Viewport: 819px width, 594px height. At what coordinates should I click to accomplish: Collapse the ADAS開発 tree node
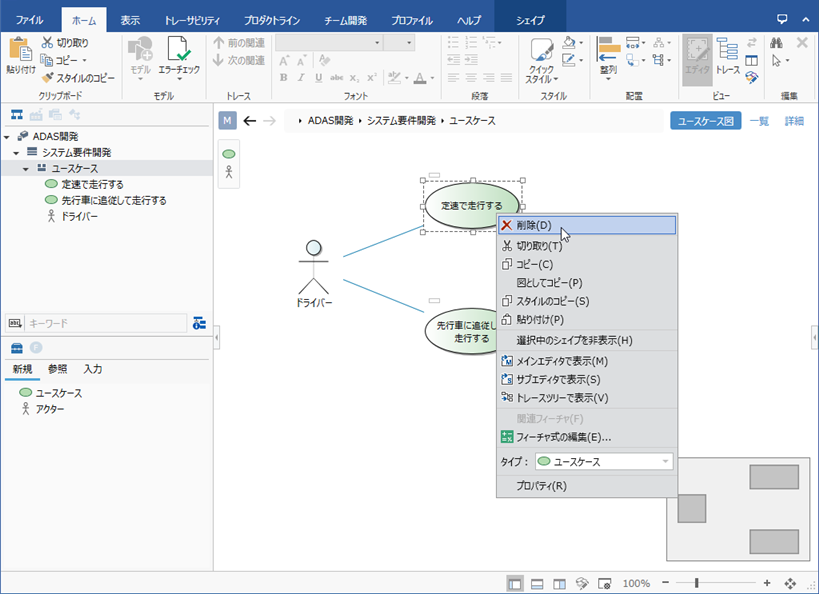8,136
